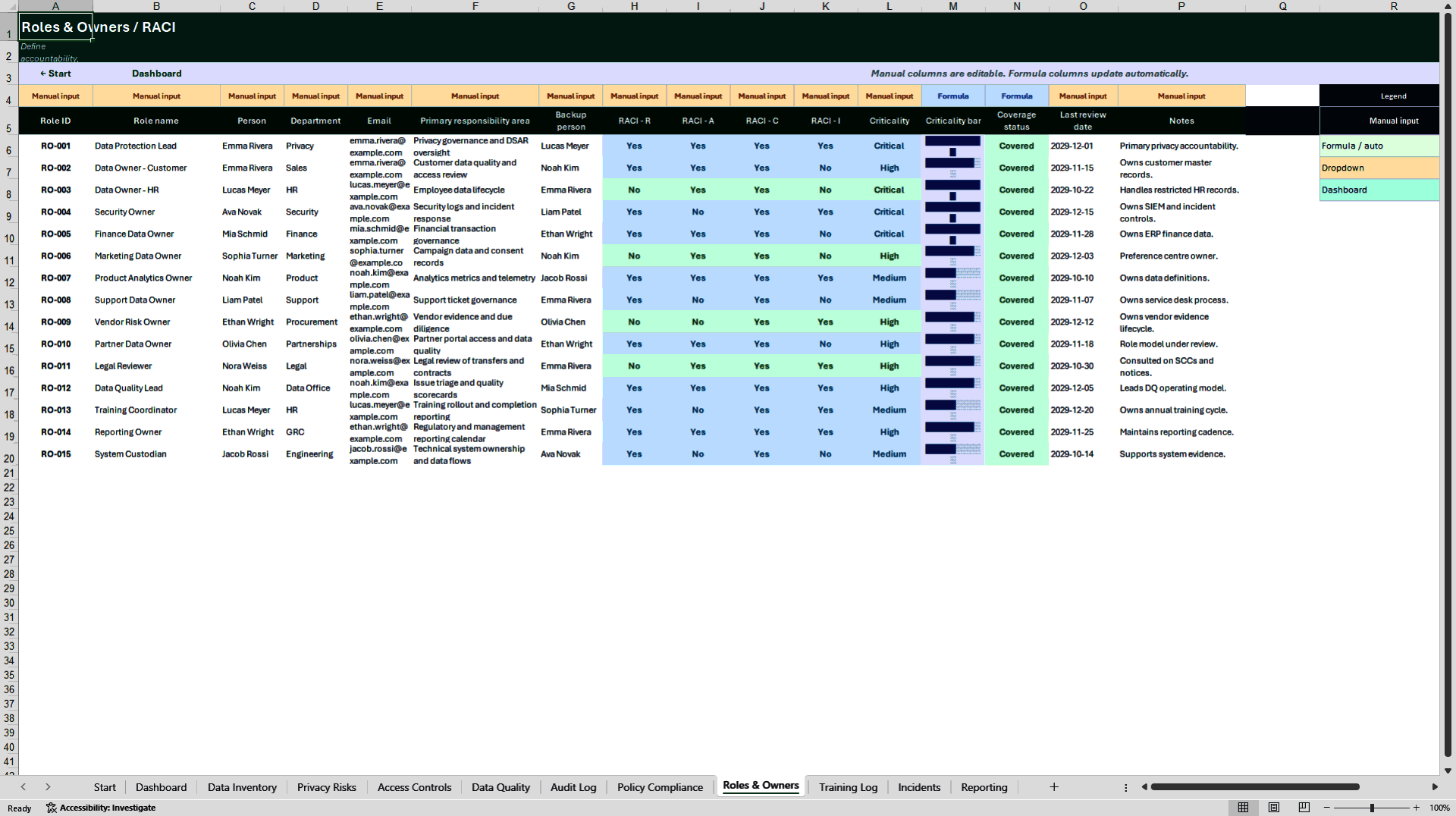1456x816 pixels.
Task: Select the last review date 2029-12-20
Action: pos(1083,410)
